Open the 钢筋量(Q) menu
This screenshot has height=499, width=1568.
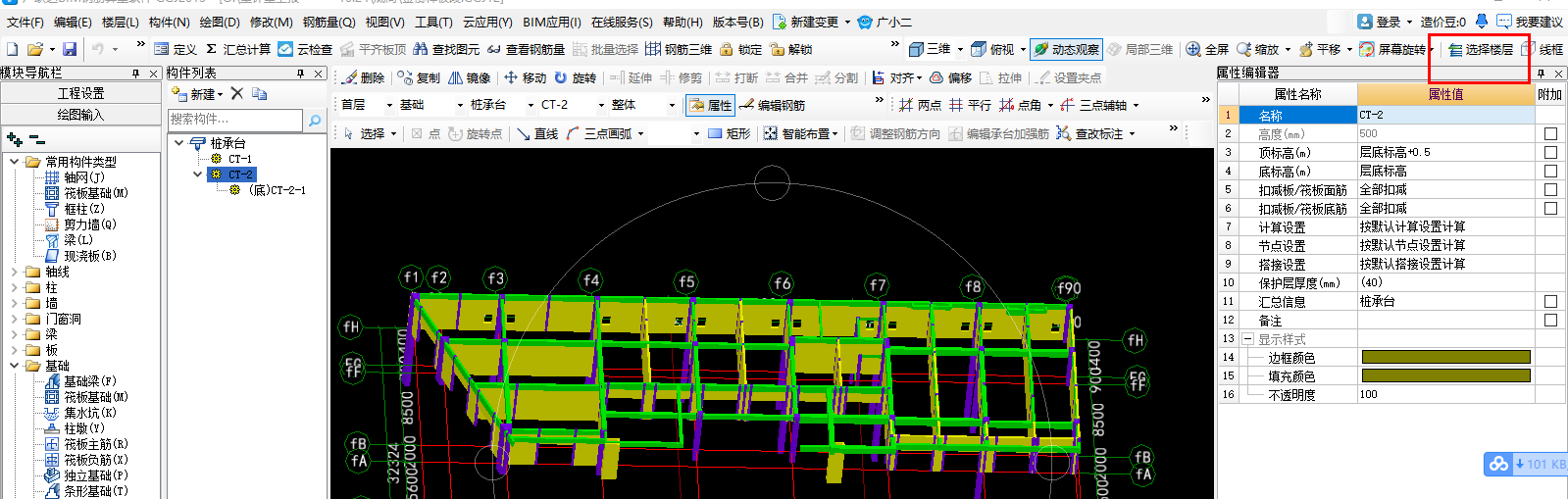329,22
